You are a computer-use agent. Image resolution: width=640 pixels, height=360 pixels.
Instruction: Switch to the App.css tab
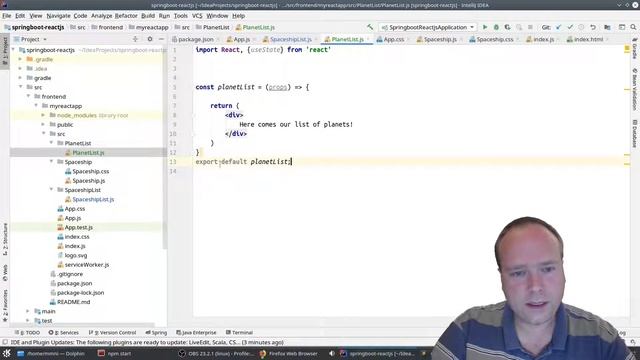click(x=393, y=39)
